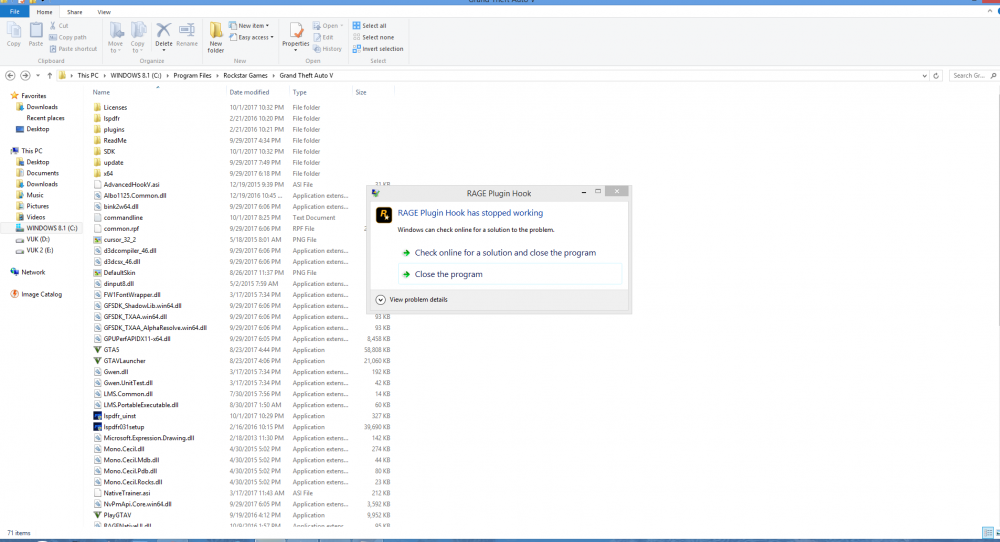The image size is (1000, 542).
Task: Switch to the Share ribbon tab
Action: pos(75,11)
